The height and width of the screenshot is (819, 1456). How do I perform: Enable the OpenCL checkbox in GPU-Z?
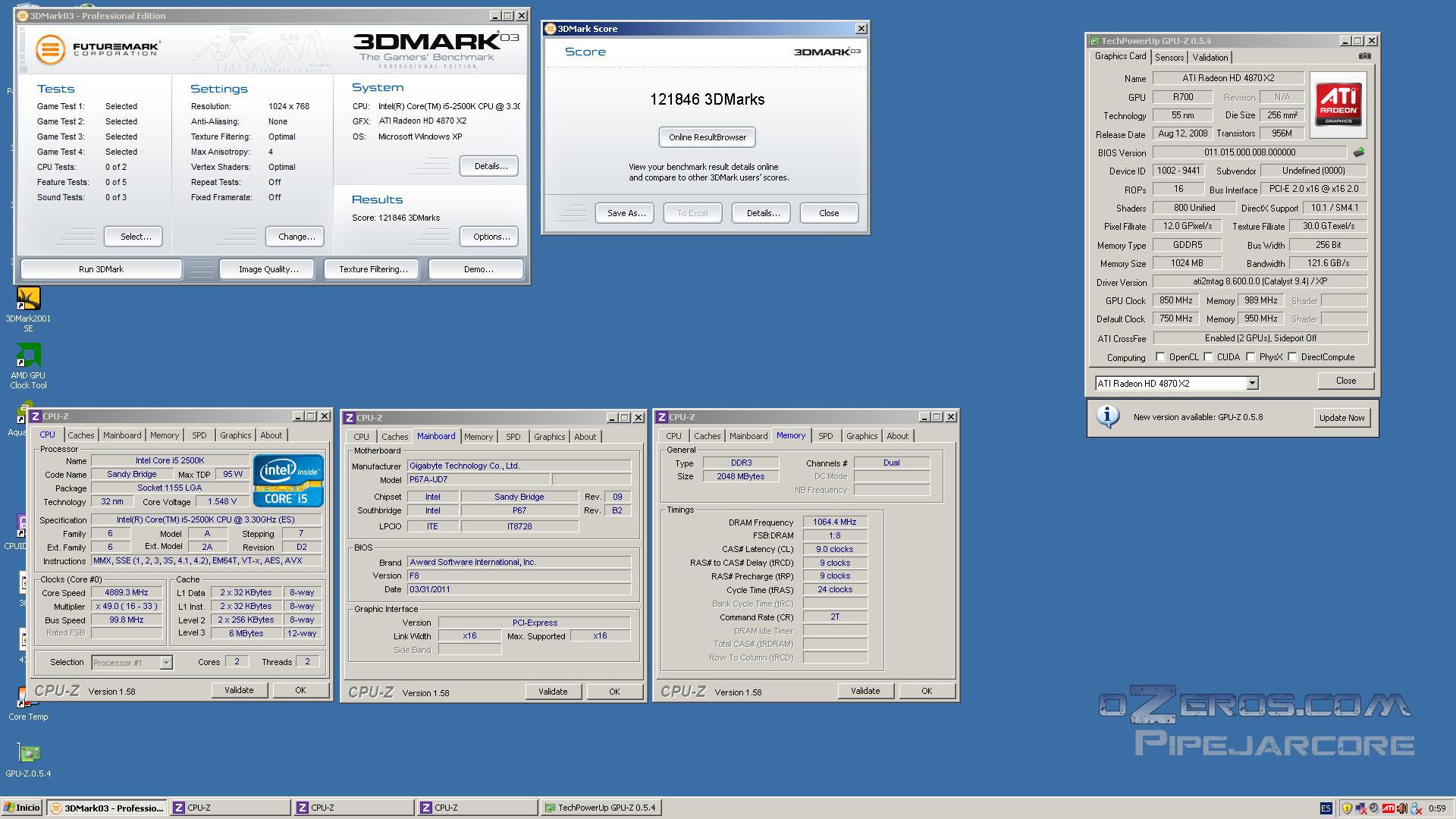[1160, 357]
